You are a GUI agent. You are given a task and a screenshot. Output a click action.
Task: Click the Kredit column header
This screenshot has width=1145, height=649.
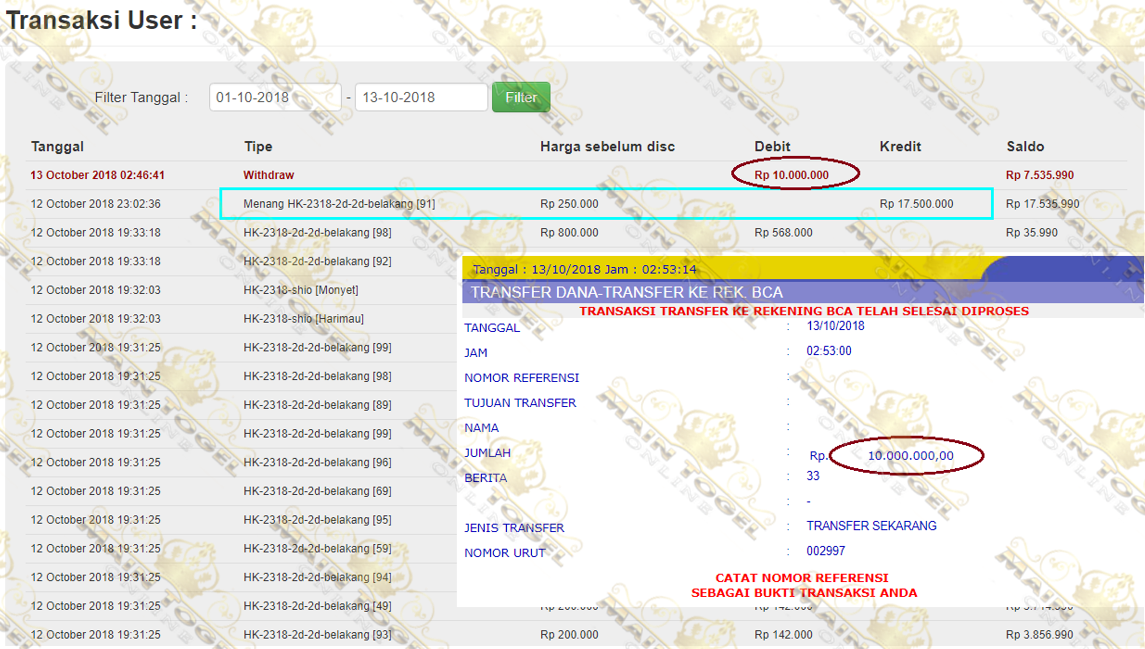pyautogui.click(x=900, y=147)
